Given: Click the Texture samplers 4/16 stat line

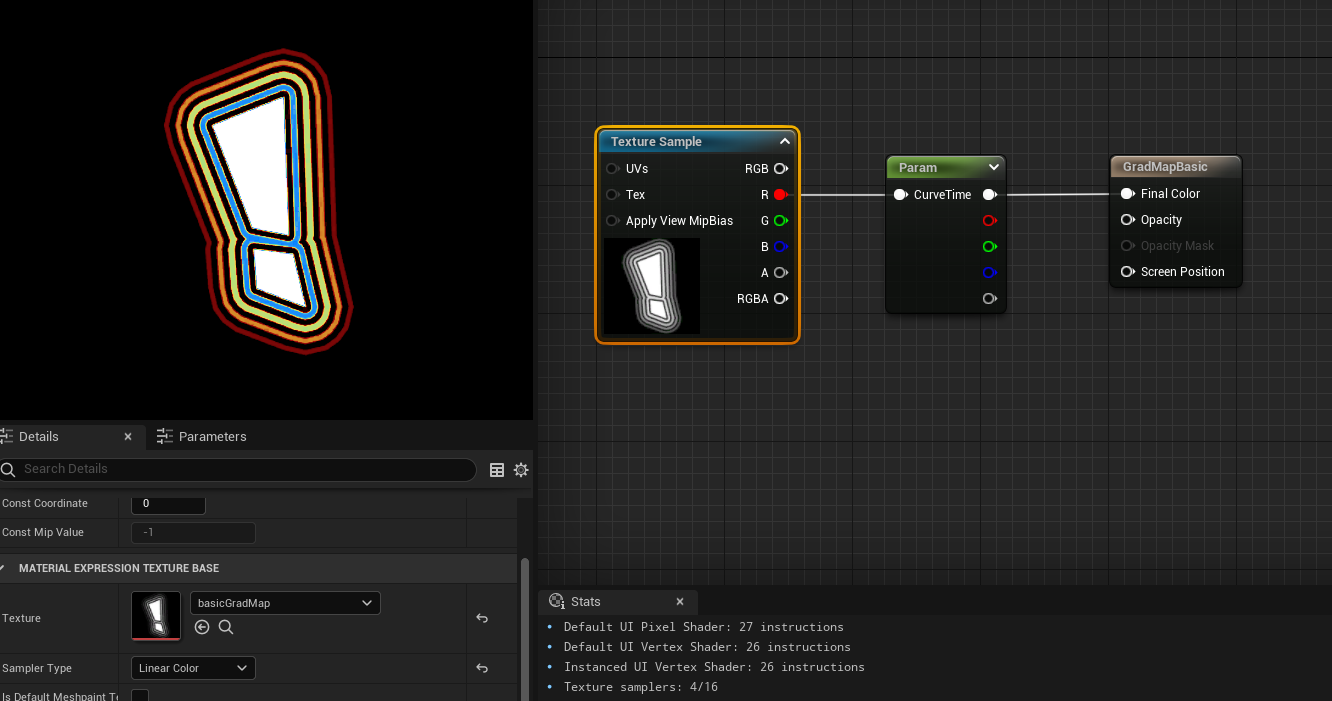Looking at the screenshot, I should [x=641, y=687].
